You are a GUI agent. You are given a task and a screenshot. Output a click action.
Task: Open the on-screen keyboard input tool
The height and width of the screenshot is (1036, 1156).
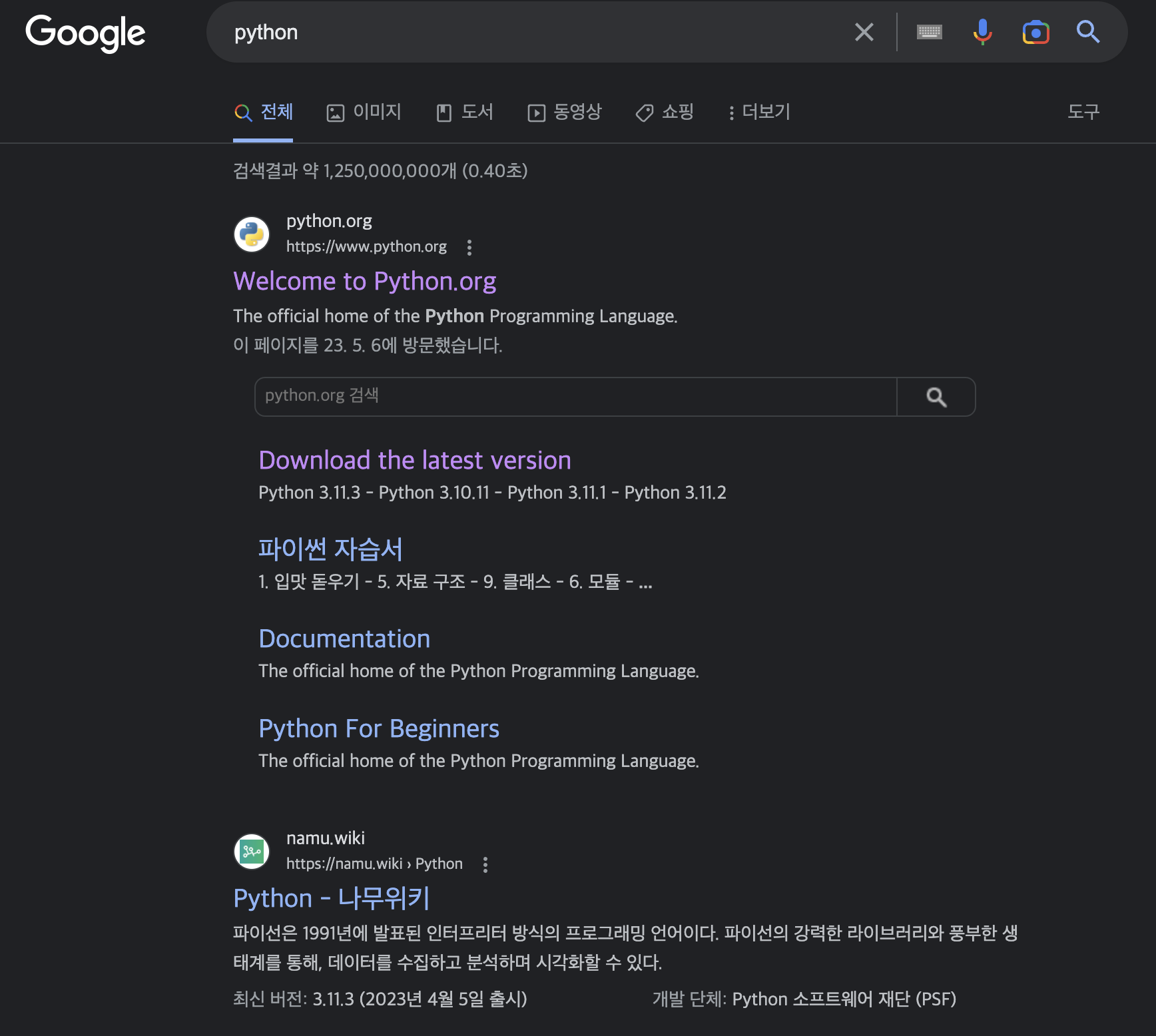pos(929,32)
